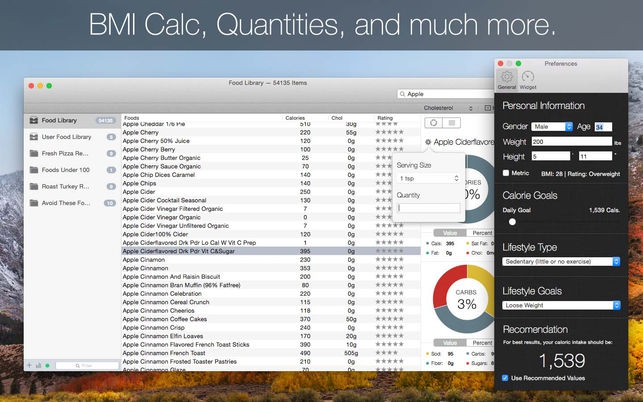Select Value segment below the Carbs chart
This screenshot has width=643, height=402.
click(x=450, y=343)
